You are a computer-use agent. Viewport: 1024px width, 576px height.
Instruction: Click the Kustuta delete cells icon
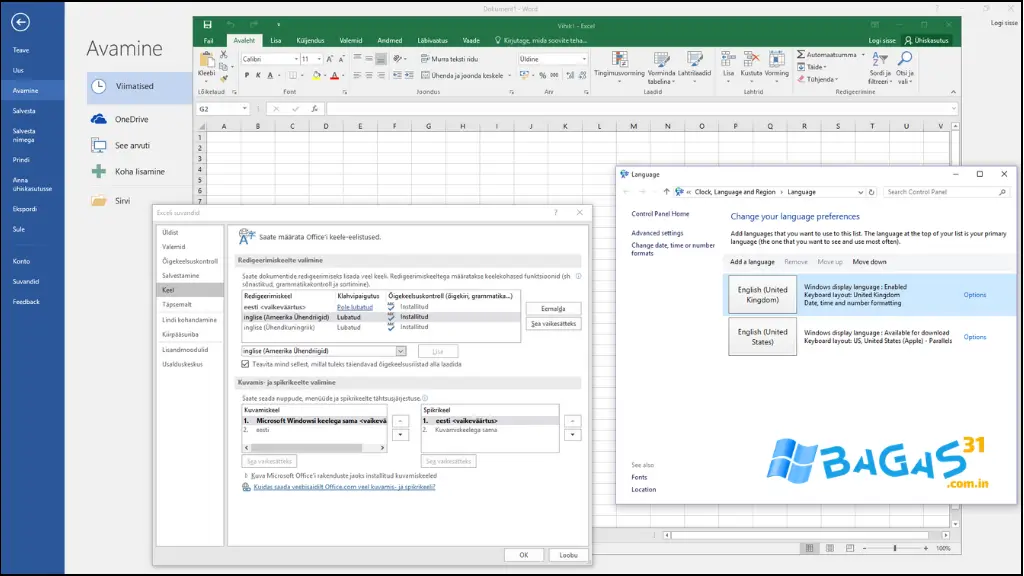coord(752,59)
